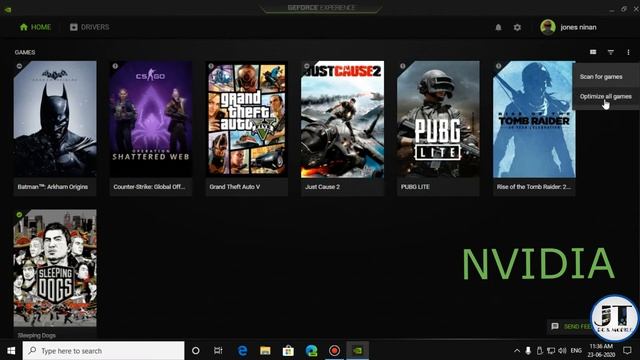Select the Grand Theft Auto V title
Viewport: 640px width, 360px height.
[235, 187]
